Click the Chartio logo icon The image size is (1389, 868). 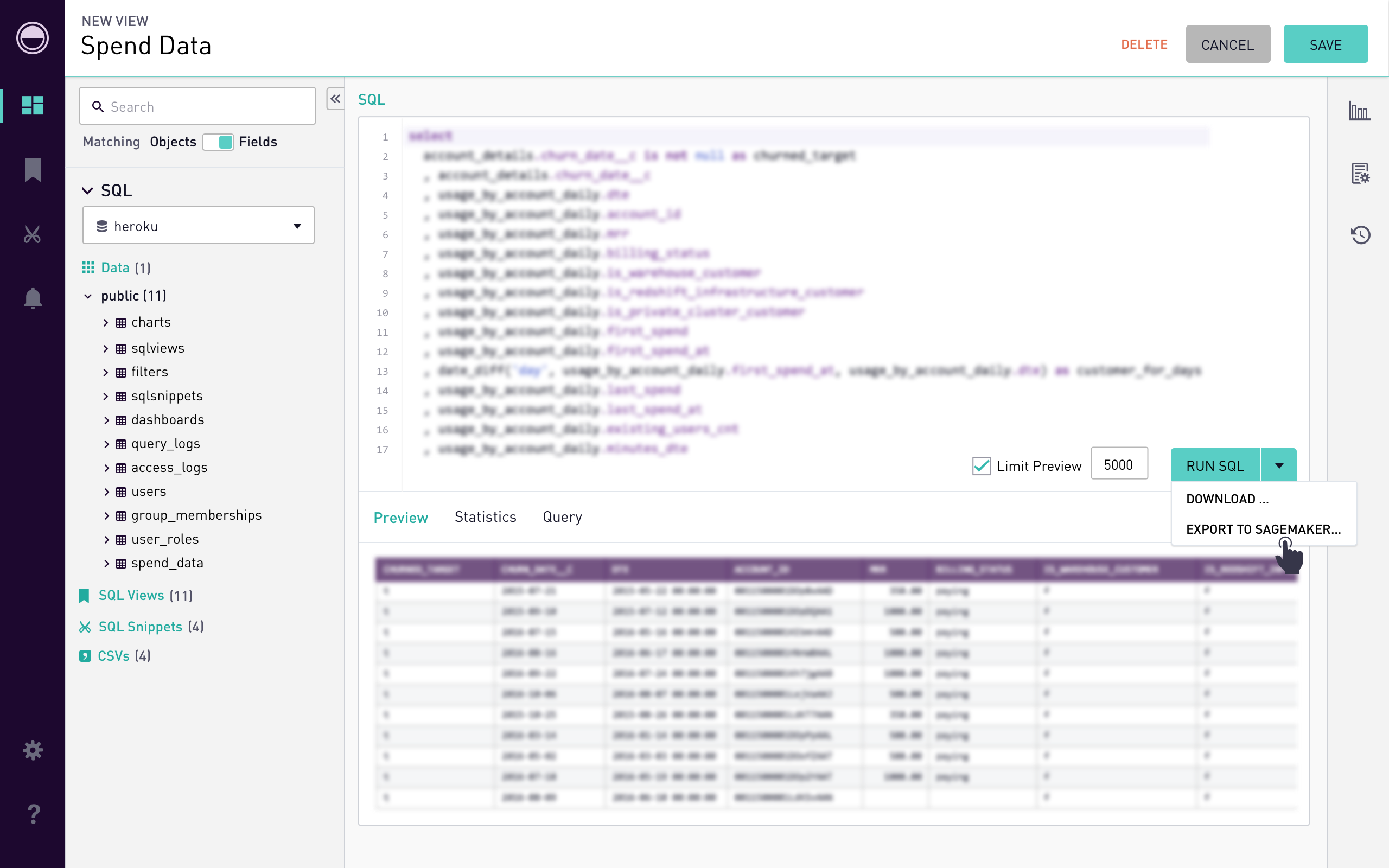tap(32, 38)
